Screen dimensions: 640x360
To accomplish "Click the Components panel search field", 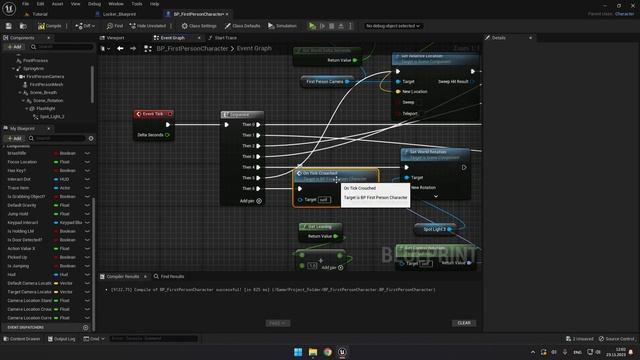I will (61, 47).
